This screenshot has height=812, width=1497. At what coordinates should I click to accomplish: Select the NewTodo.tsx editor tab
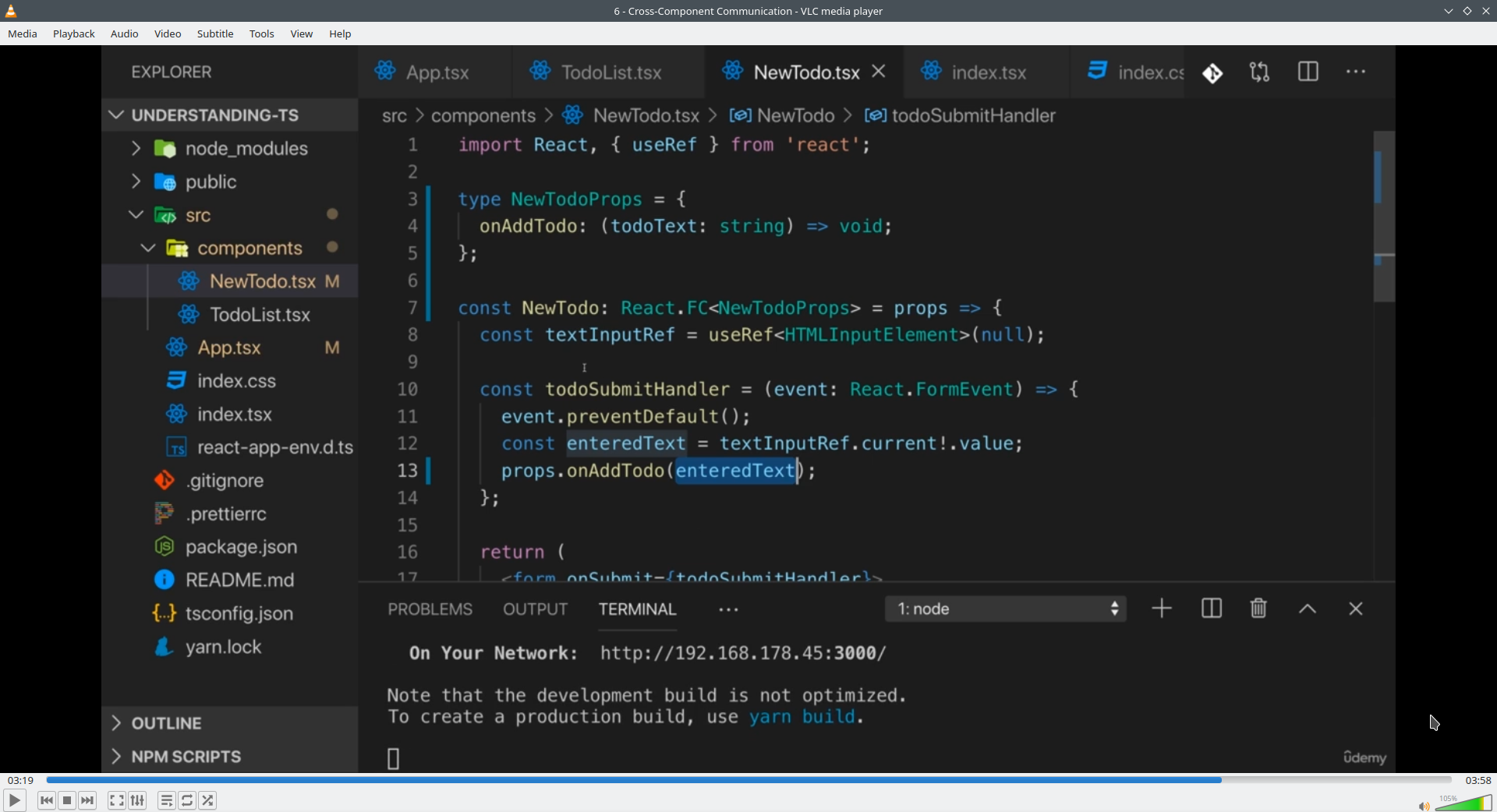(806, 72)
